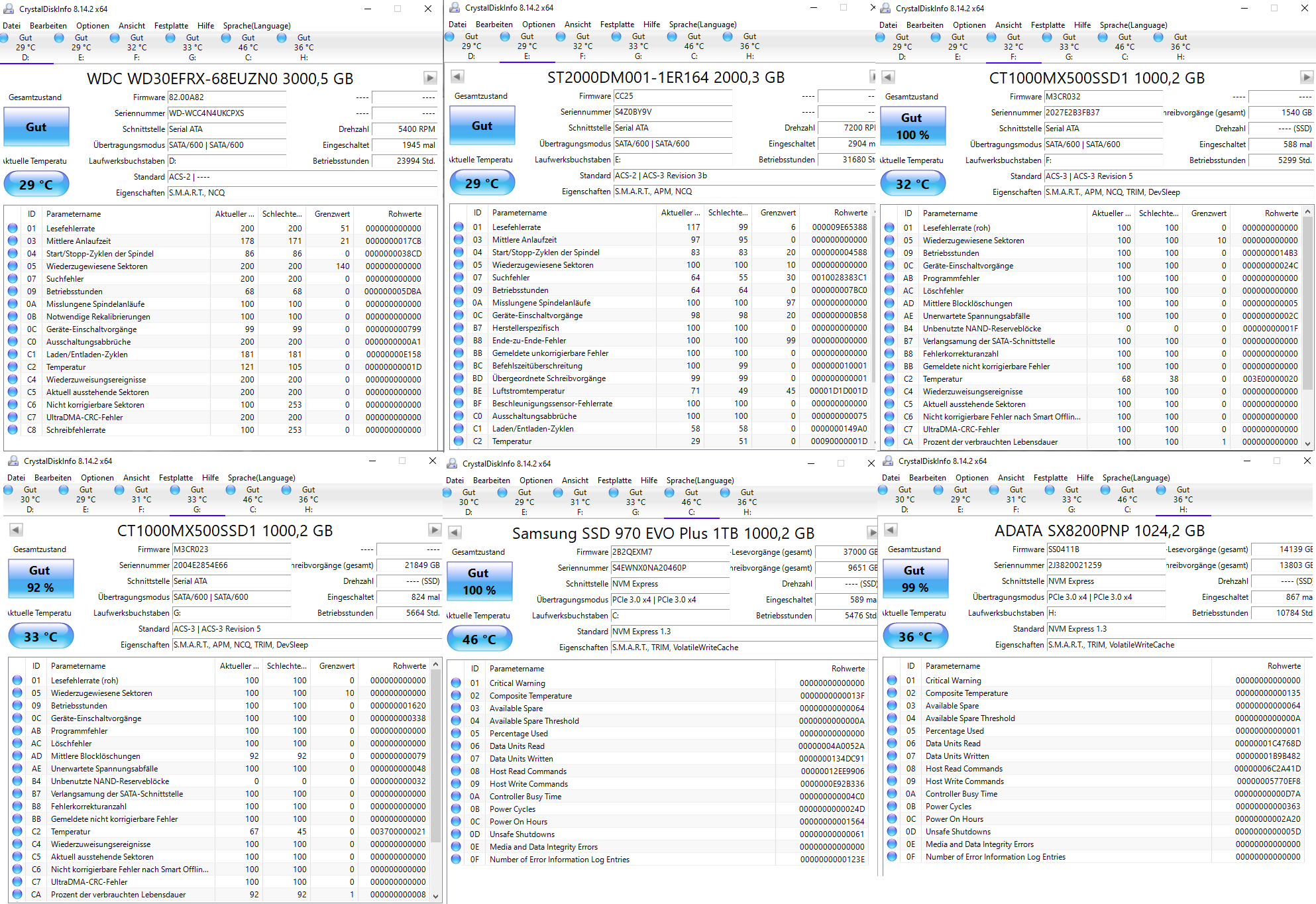The height and width of the screenshot is (904, 1316).
Task: Click status orb of Critical Warning in Samsung window
Action: [x=456, y=683]
